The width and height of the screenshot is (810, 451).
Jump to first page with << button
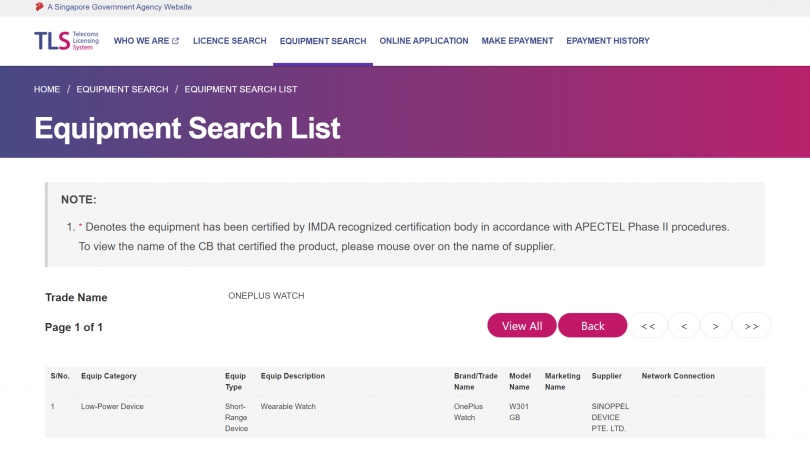648,326
